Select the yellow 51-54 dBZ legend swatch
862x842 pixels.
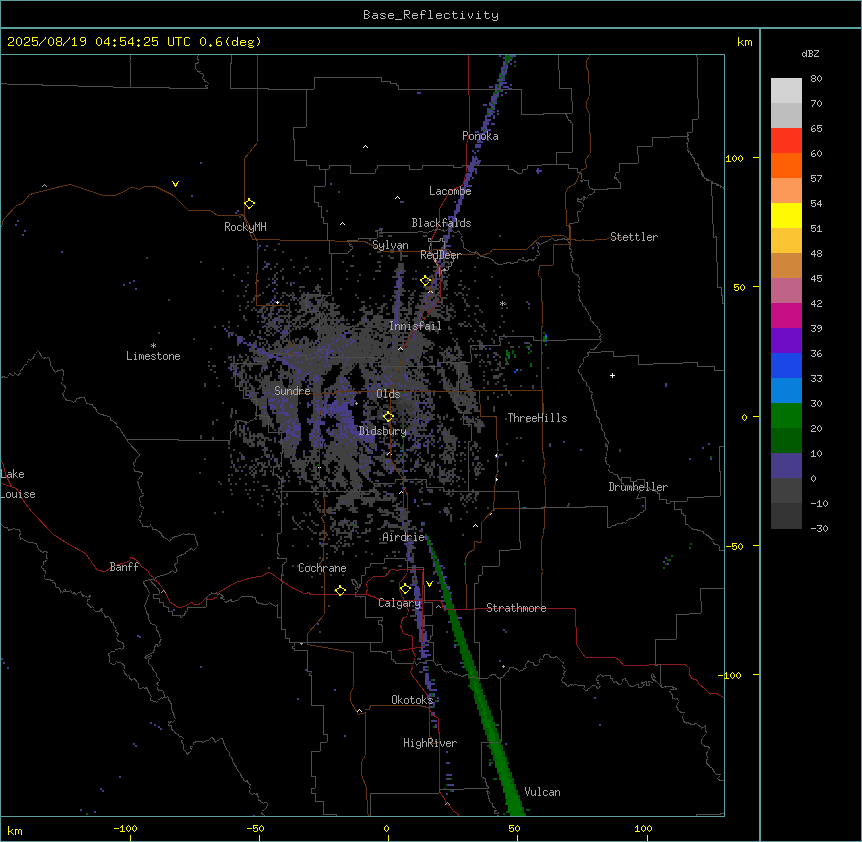pyautogui.click(x=786, y=215)
